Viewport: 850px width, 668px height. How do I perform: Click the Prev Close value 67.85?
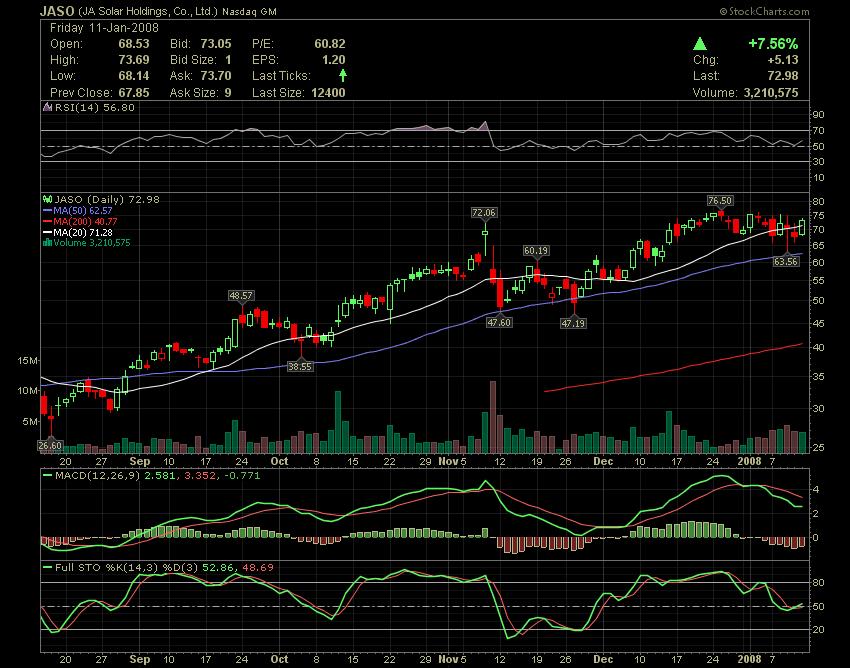(x=134, y=93)
